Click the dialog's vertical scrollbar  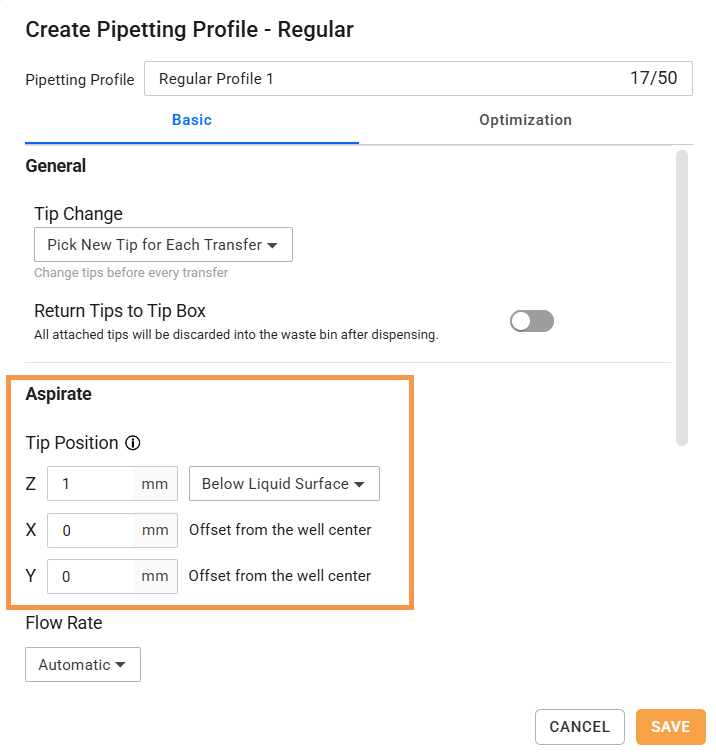(681, 298)
